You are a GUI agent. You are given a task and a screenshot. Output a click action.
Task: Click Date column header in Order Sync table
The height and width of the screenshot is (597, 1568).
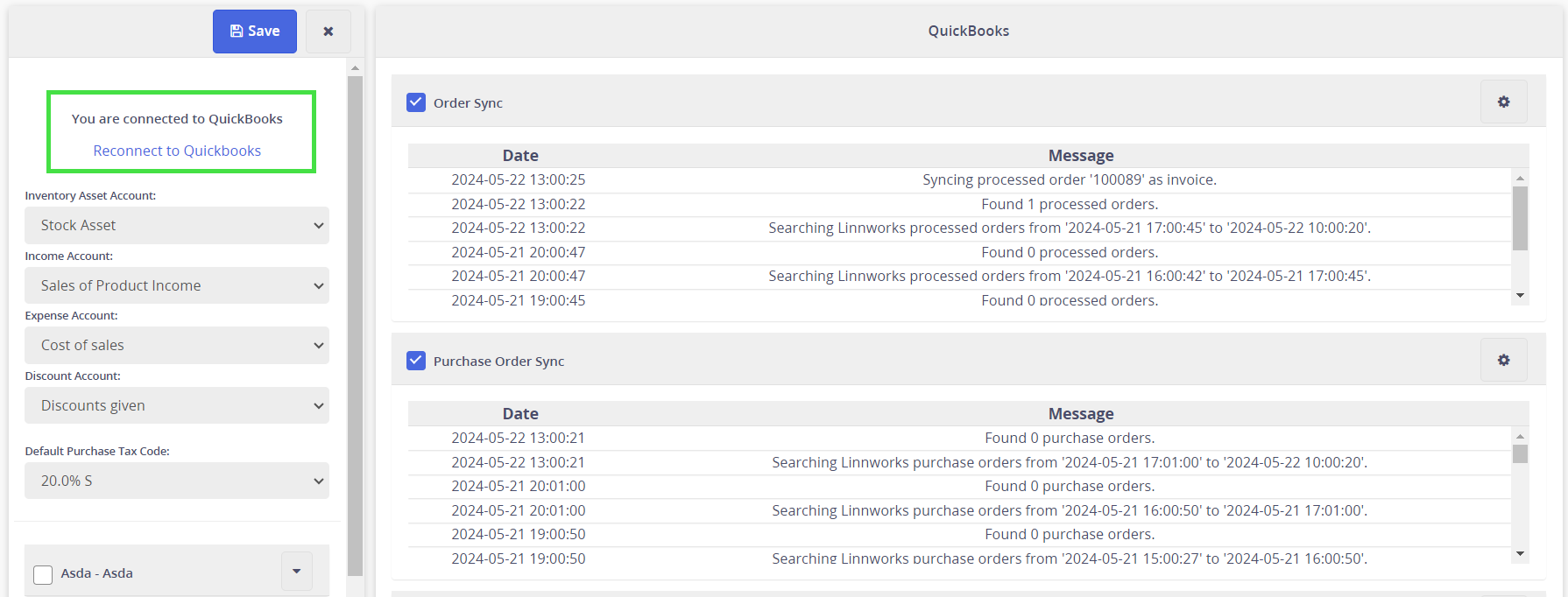(520, 156)
